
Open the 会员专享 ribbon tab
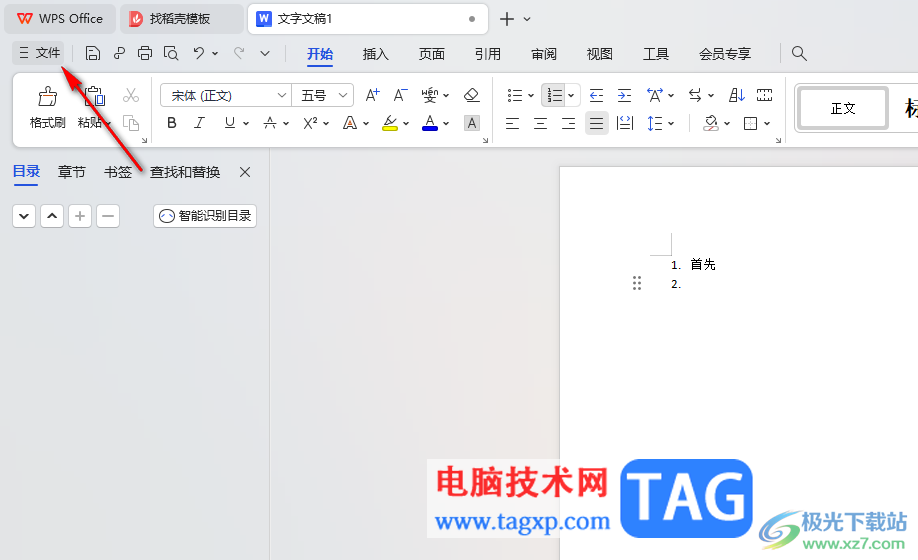pyautogui.click(x=725, y=54)
